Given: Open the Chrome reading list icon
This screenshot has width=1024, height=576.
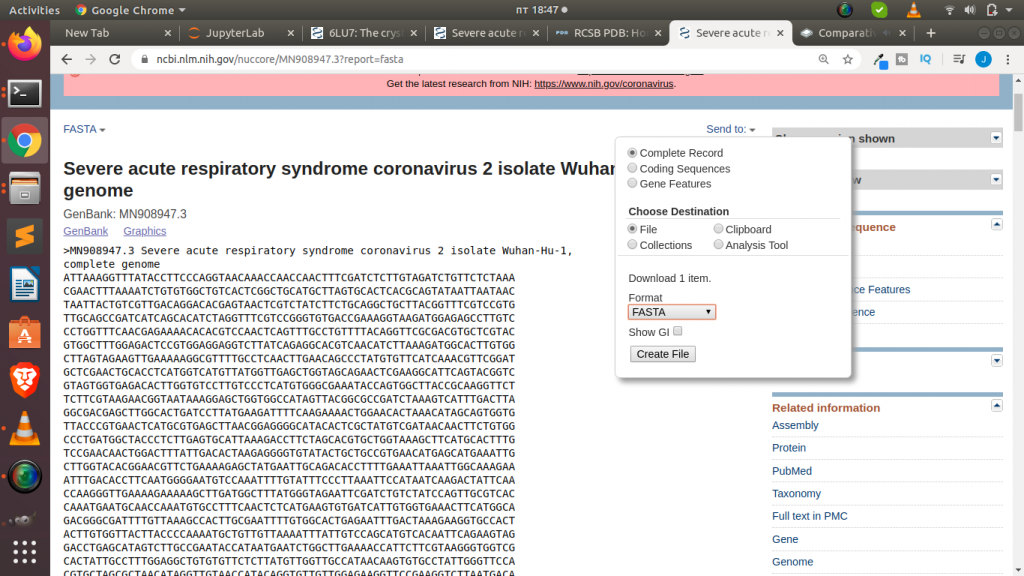Looking at the screenshot, I should [959, 59].
